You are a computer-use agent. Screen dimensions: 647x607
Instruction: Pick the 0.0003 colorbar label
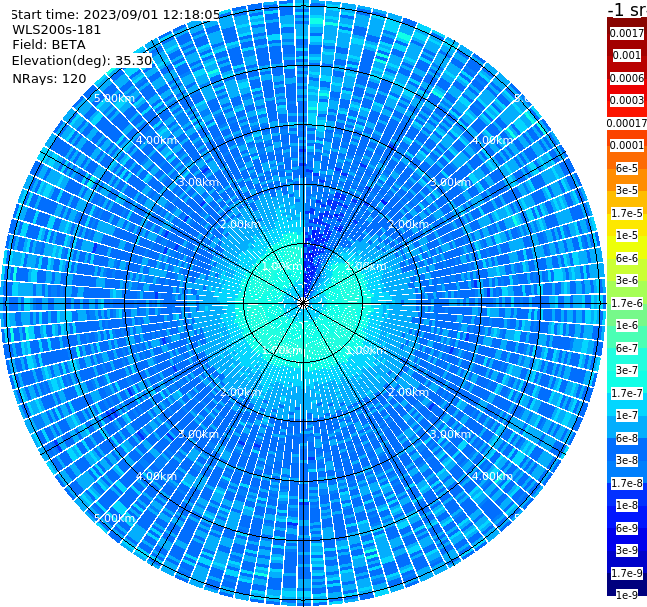coord(627,100)
